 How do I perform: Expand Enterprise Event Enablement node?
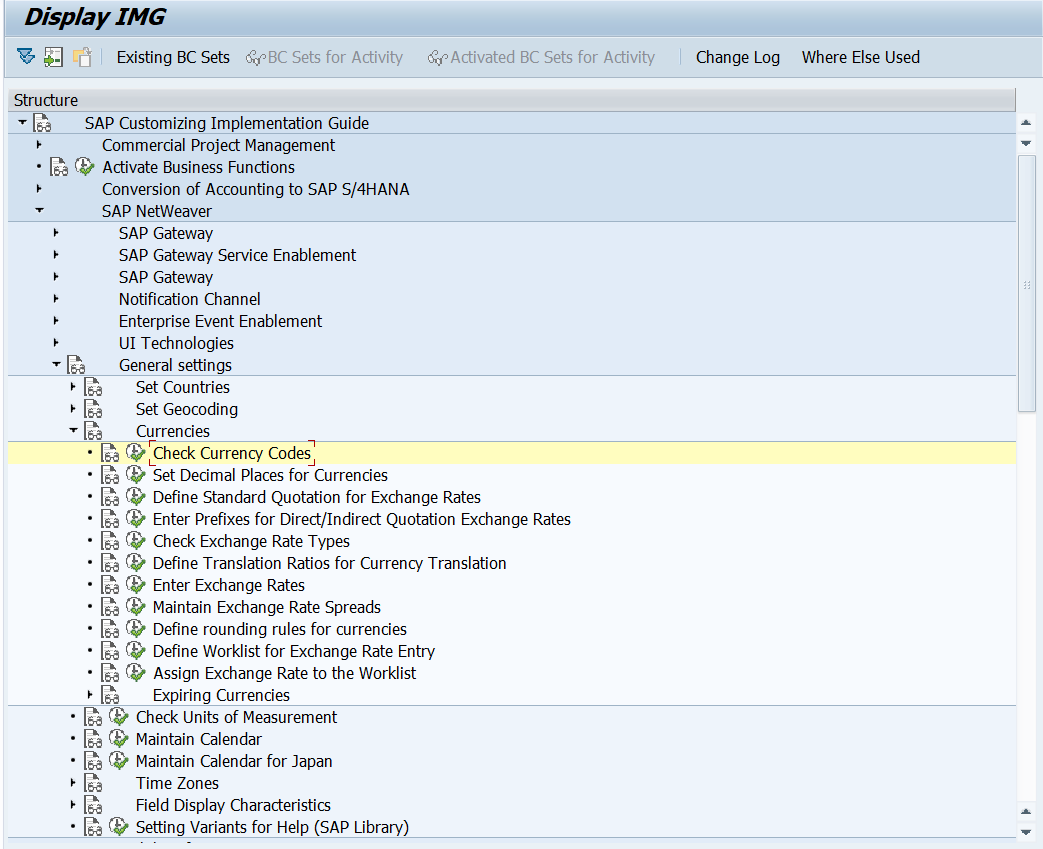[56, 320]
